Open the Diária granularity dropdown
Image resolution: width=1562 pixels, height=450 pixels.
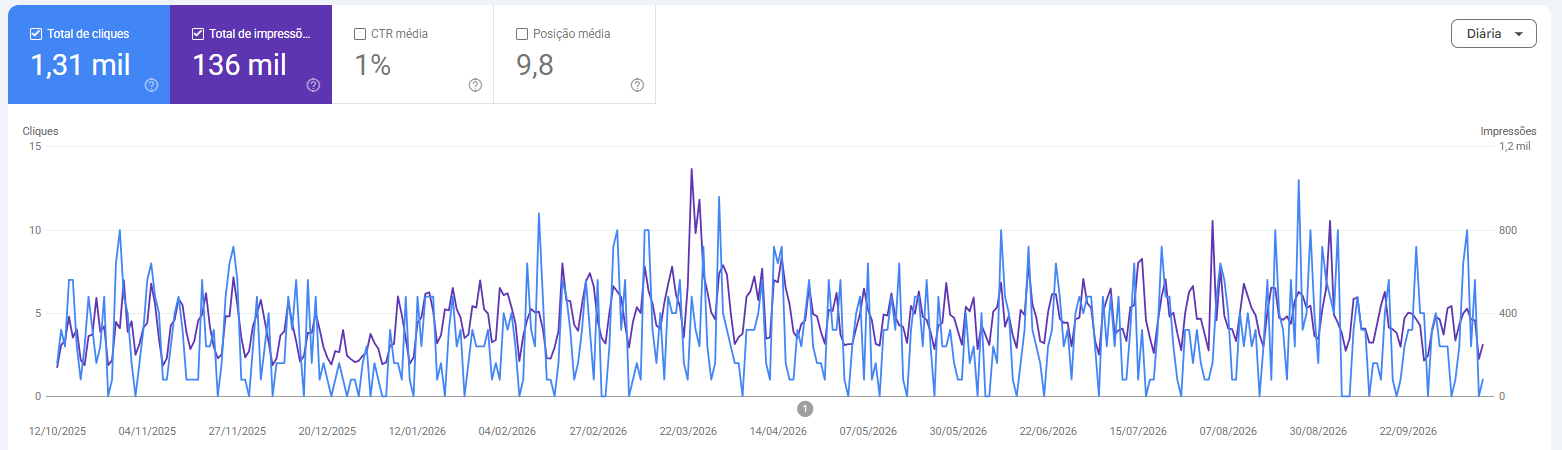click(1494, 33)
